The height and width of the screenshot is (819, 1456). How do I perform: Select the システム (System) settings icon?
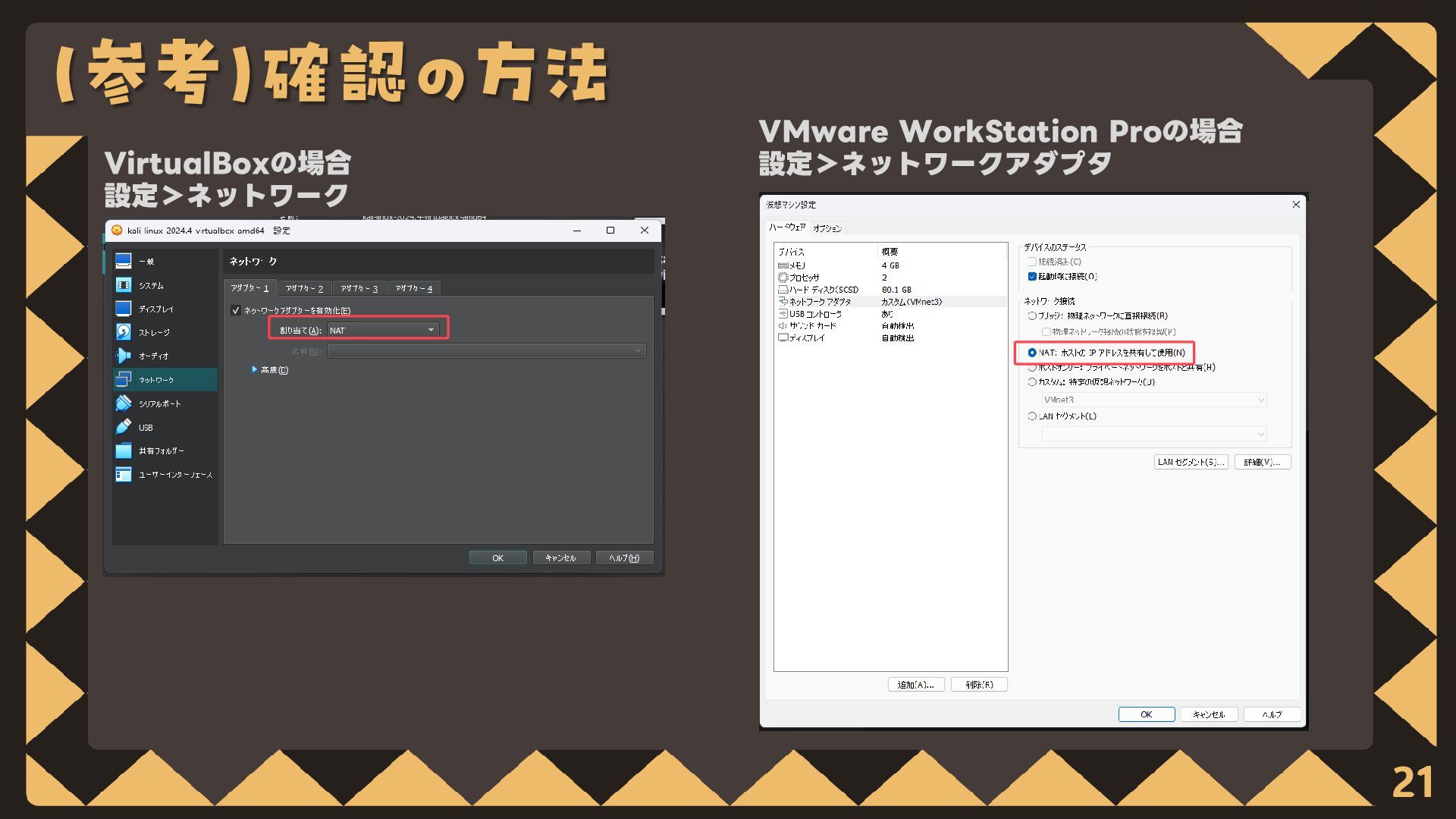coord(124,285)
